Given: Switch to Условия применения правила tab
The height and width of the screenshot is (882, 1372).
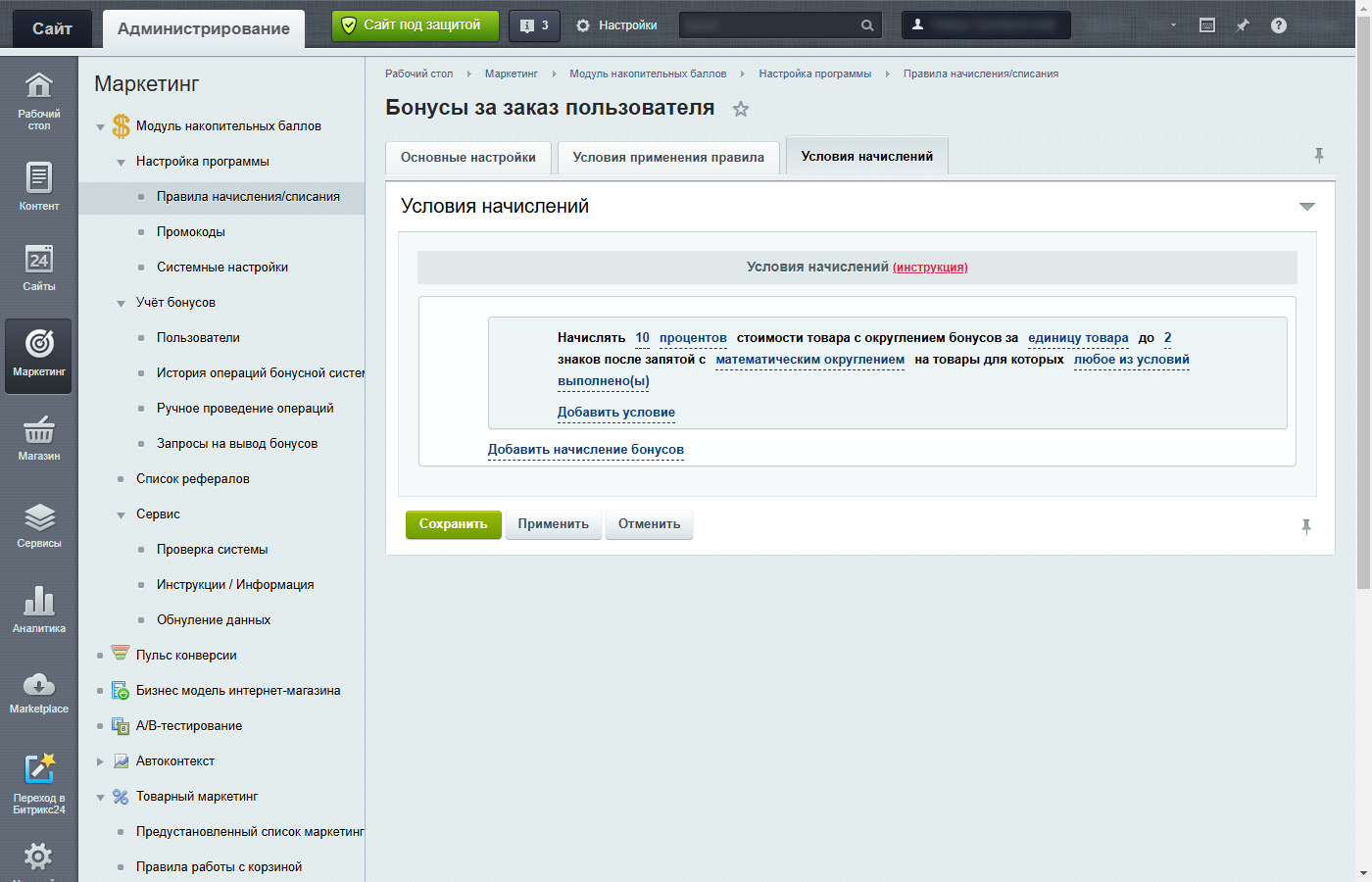Looking at the screenshot, I should [668, 158].
